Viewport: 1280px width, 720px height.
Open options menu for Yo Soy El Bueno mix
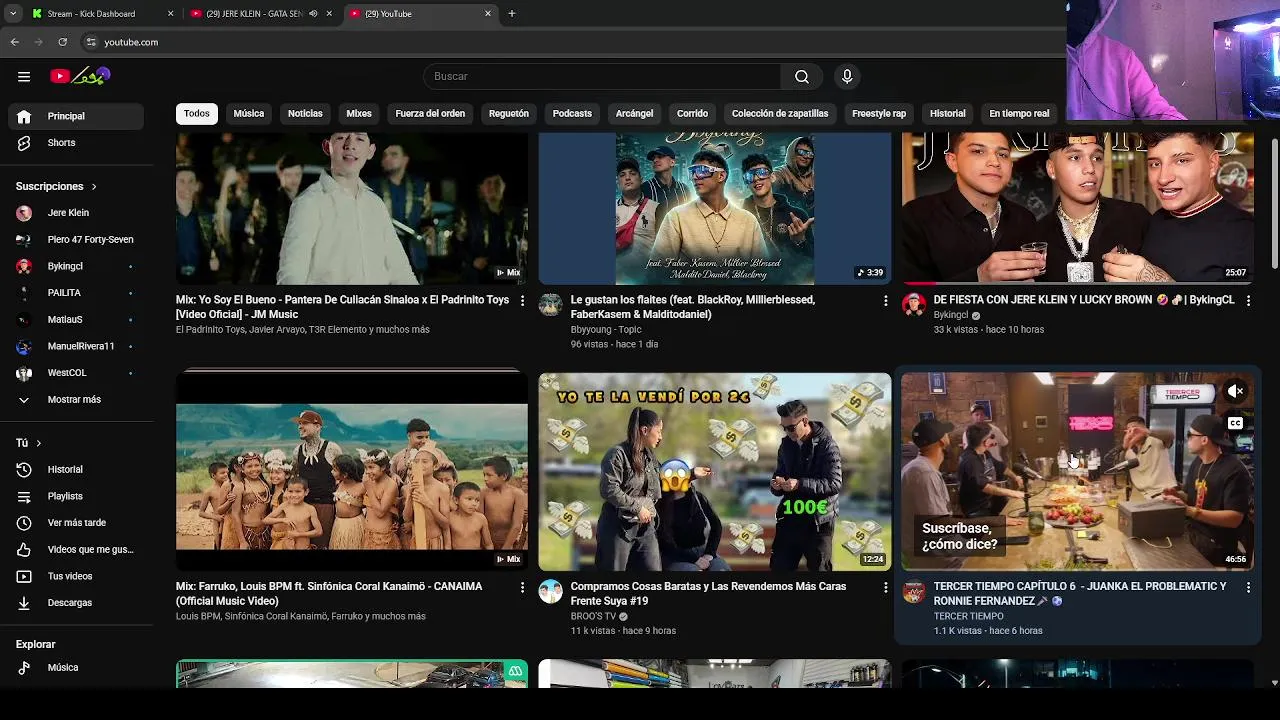point(522,301)
